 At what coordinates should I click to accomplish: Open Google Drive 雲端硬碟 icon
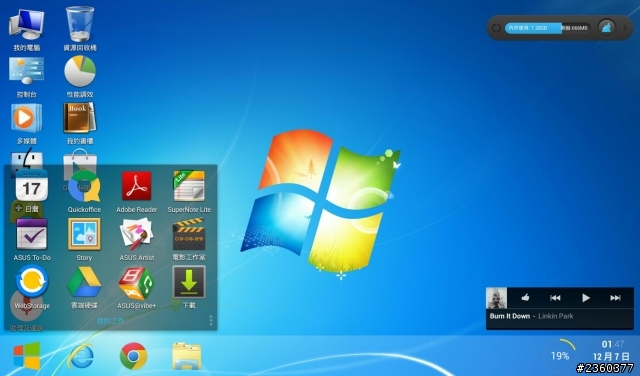(x=84, y=282)
